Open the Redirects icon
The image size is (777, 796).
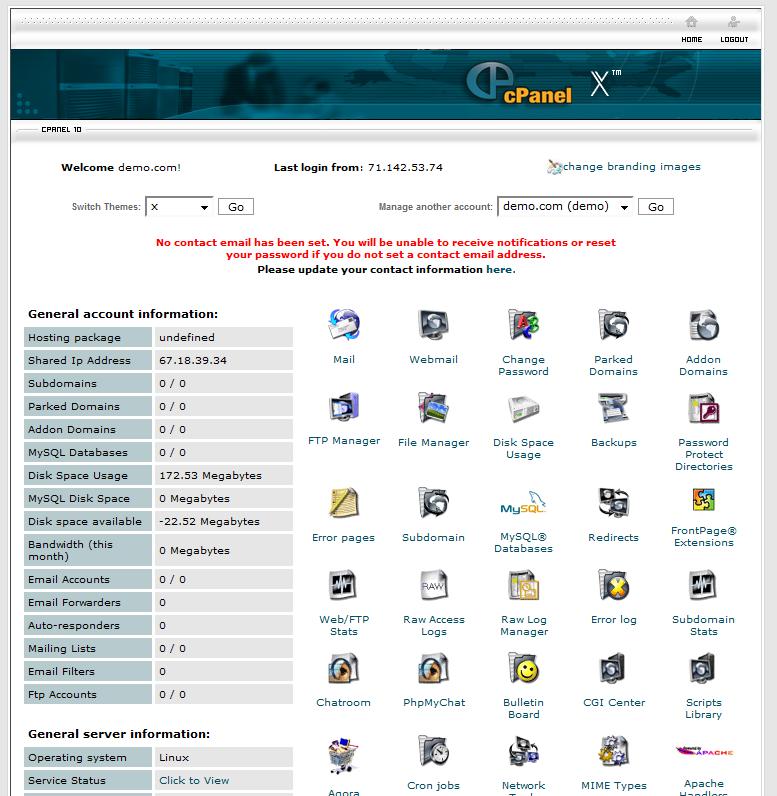click(613, 503)
